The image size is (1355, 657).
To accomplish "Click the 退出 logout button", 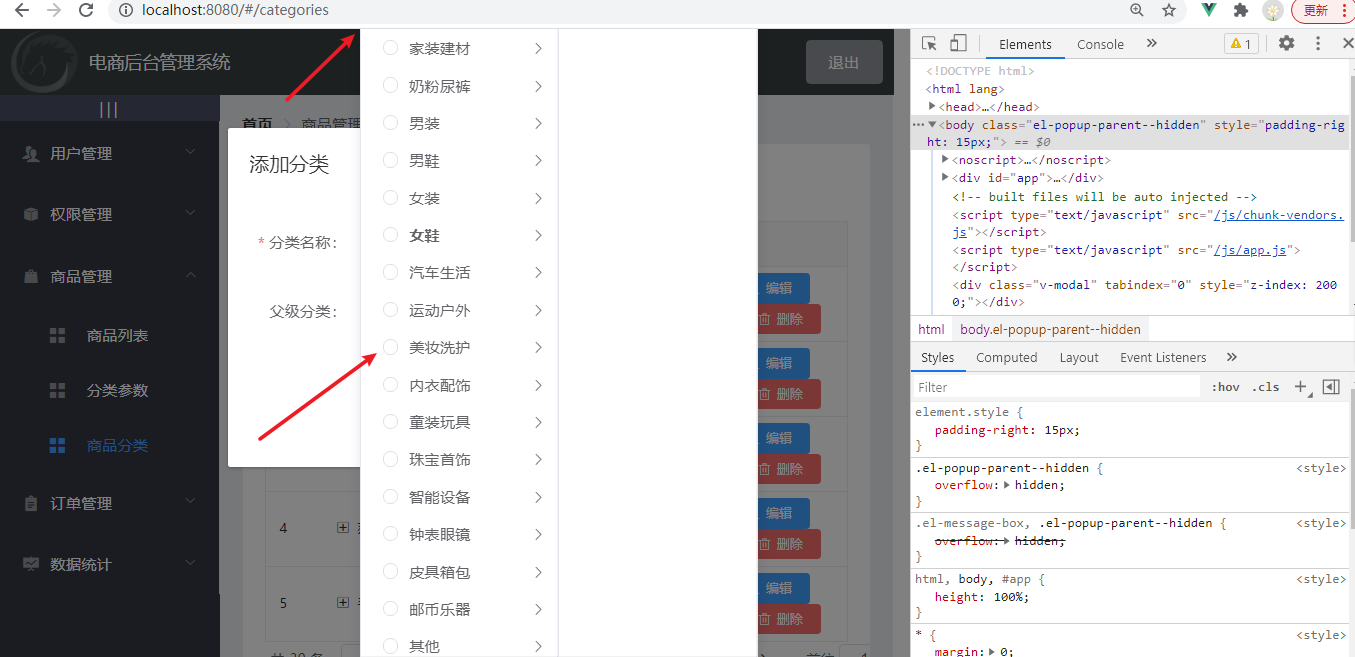I will coord(844,62).
